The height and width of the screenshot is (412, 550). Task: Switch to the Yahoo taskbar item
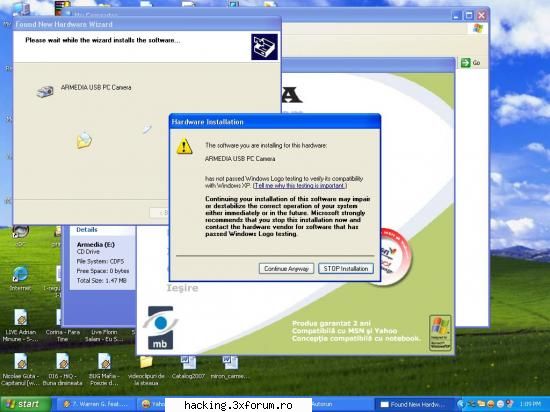pyautogui.click(x=152, y=404)
